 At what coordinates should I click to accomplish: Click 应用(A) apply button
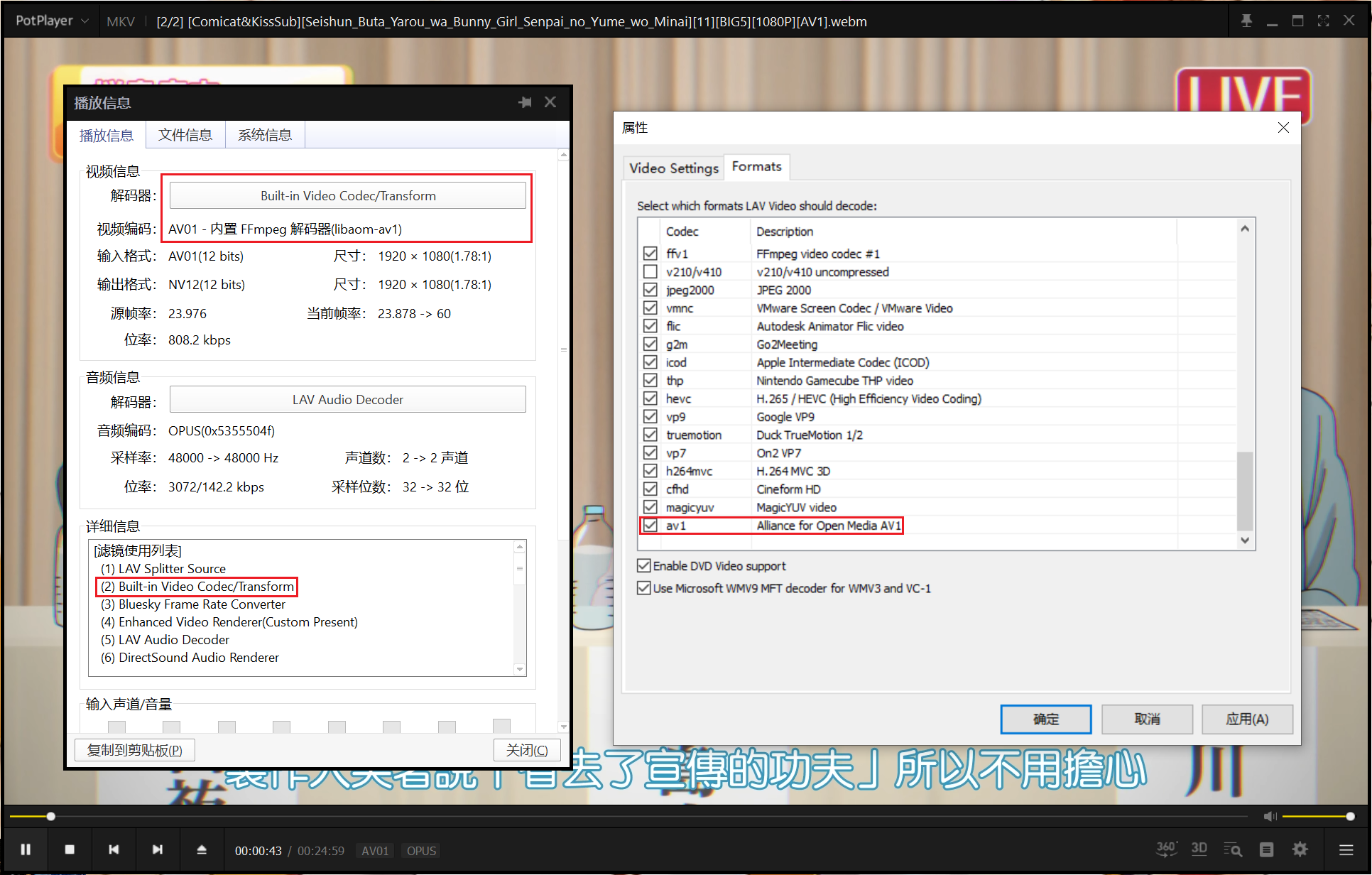point(1247,719)
